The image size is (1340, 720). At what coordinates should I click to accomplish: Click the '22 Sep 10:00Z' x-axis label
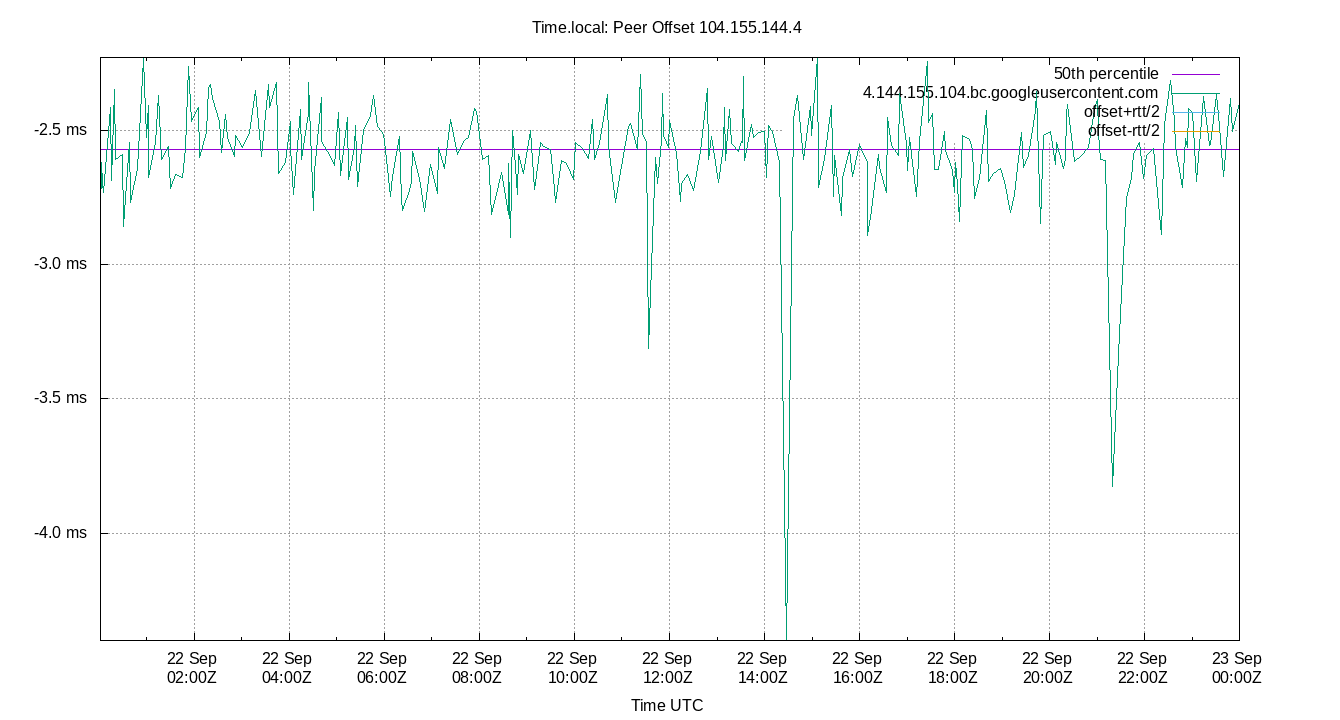pyautogui.click(x=572, y=668)
